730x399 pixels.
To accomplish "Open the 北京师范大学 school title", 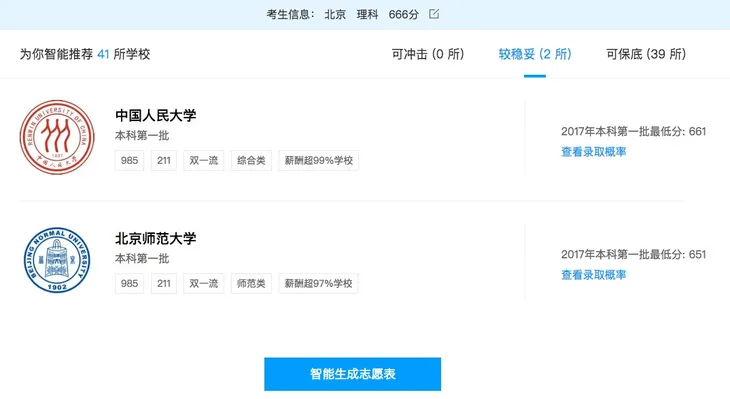I will click(x=155, y=238).
